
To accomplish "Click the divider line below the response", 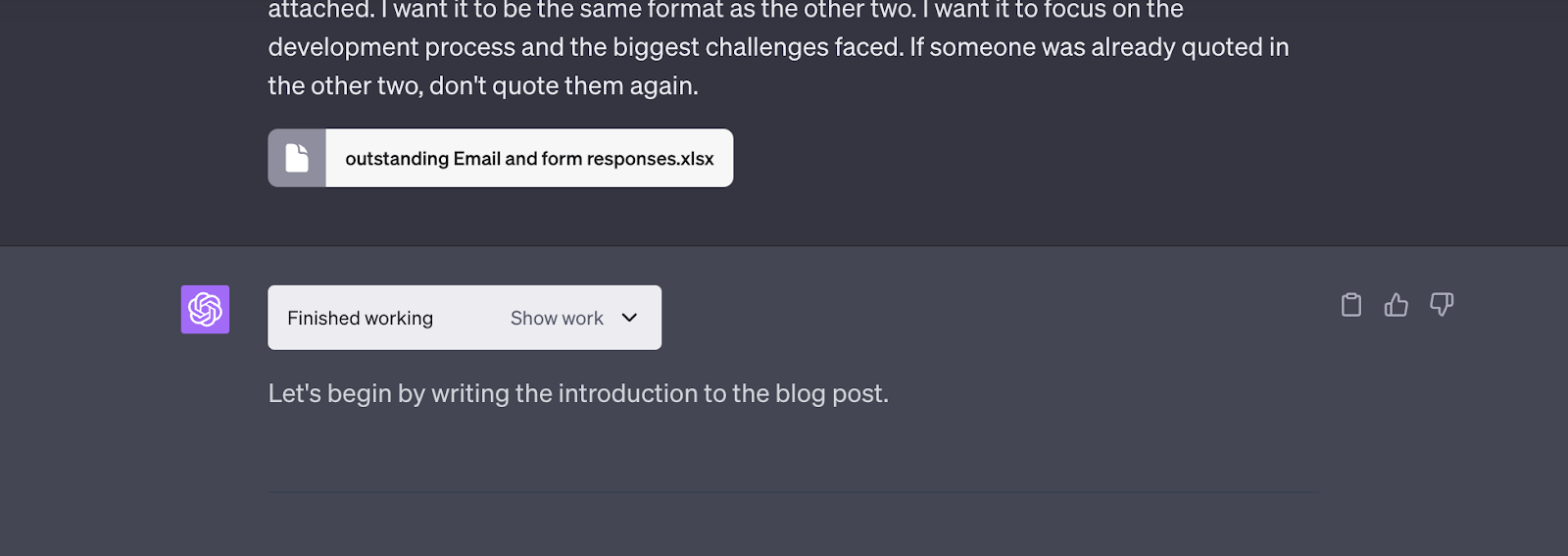I will pos(793,492).
